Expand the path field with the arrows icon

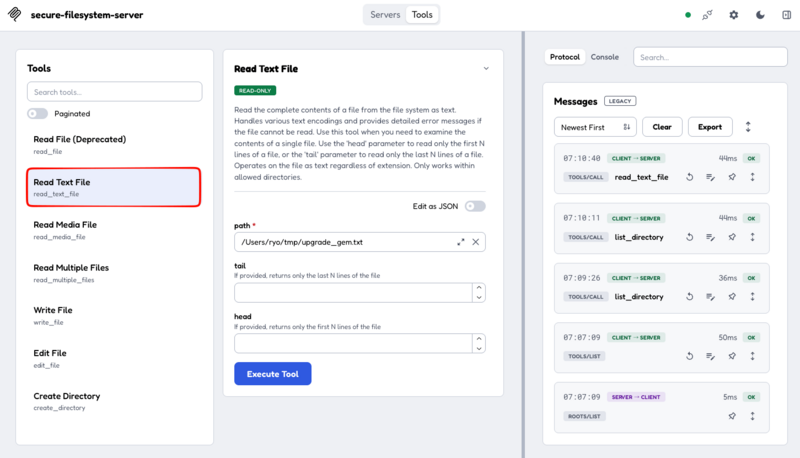(461, 242)
